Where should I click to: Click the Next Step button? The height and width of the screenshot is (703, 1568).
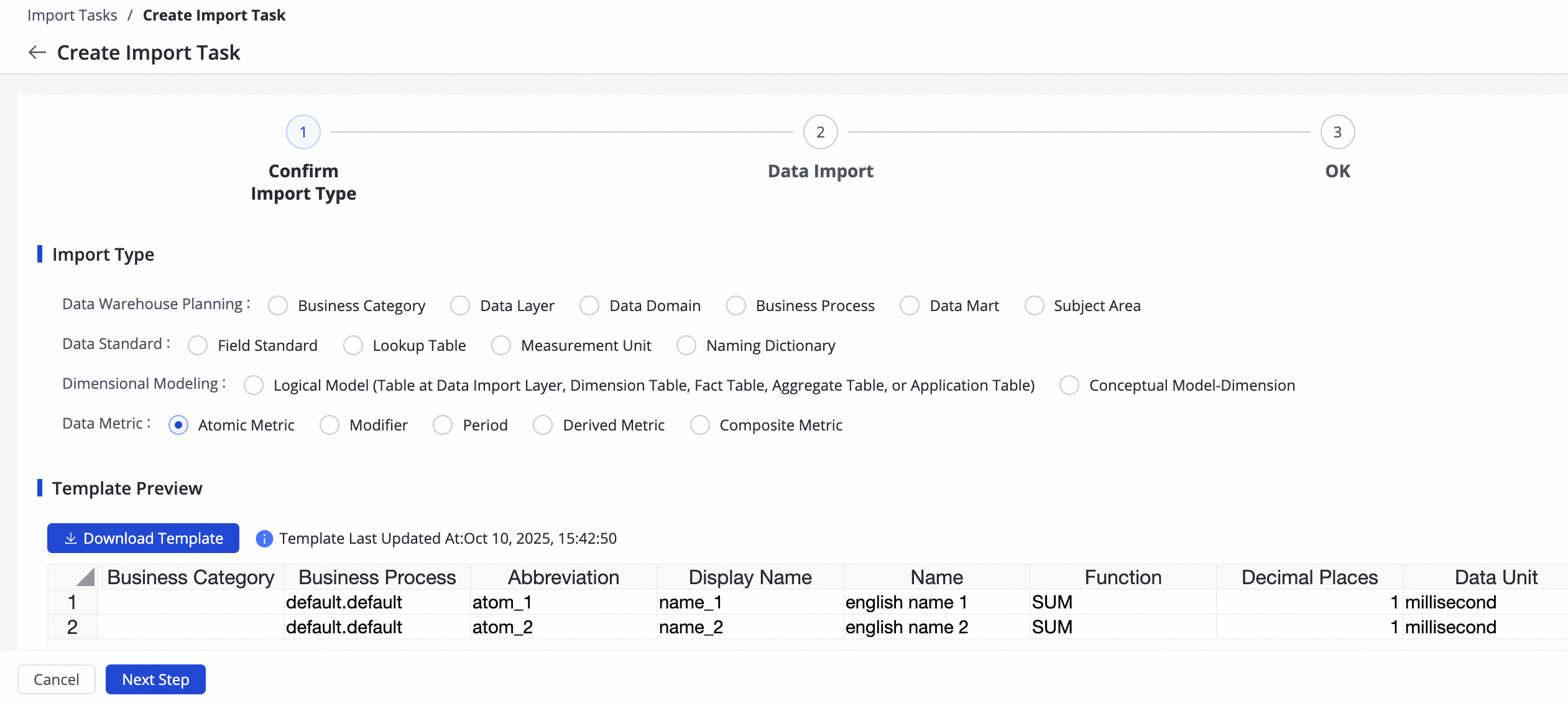tap(155, 679)
